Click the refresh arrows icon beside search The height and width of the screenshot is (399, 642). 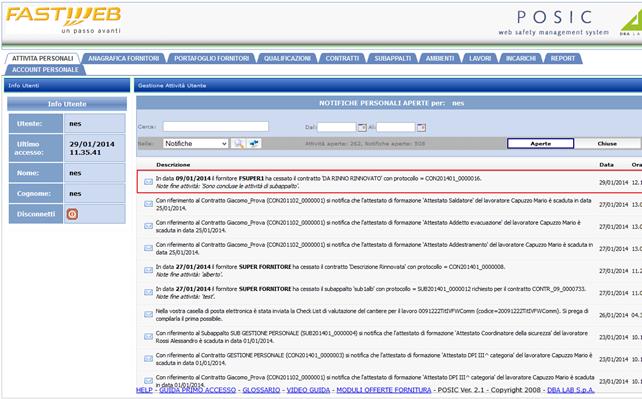[x=254, y=144]
